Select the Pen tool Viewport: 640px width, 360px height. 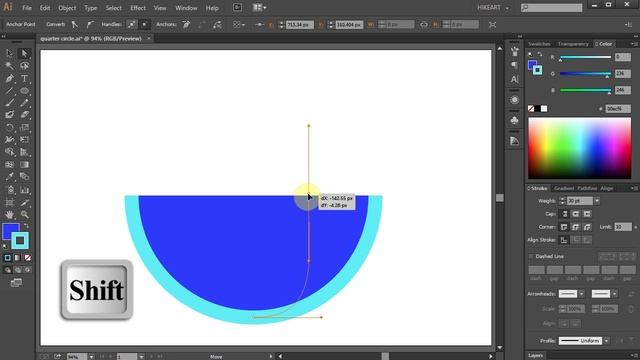pyautogui.click(x=9, y=78)
